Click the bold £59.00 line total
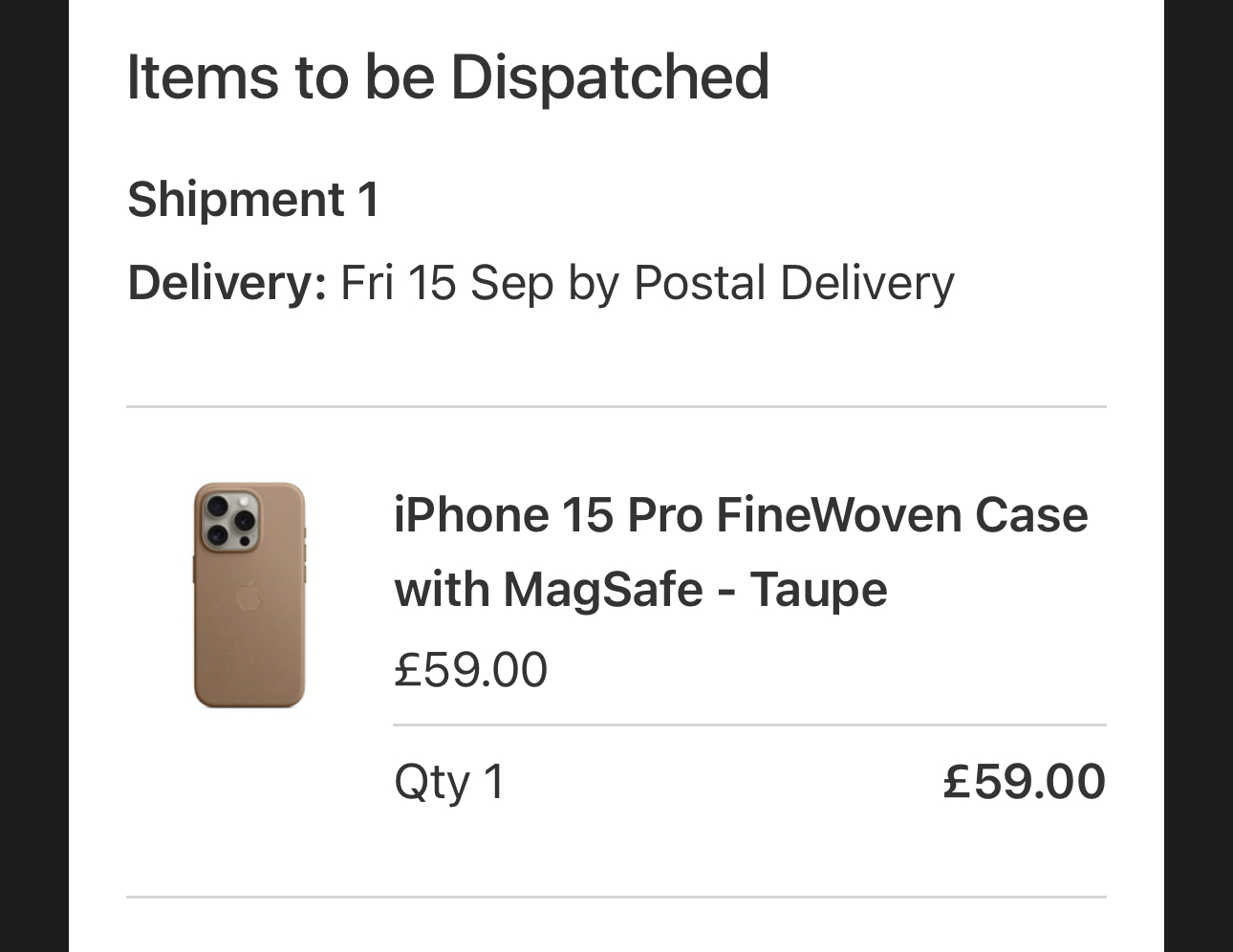Screen dimensions: 1233x952 pos(1024,782)
